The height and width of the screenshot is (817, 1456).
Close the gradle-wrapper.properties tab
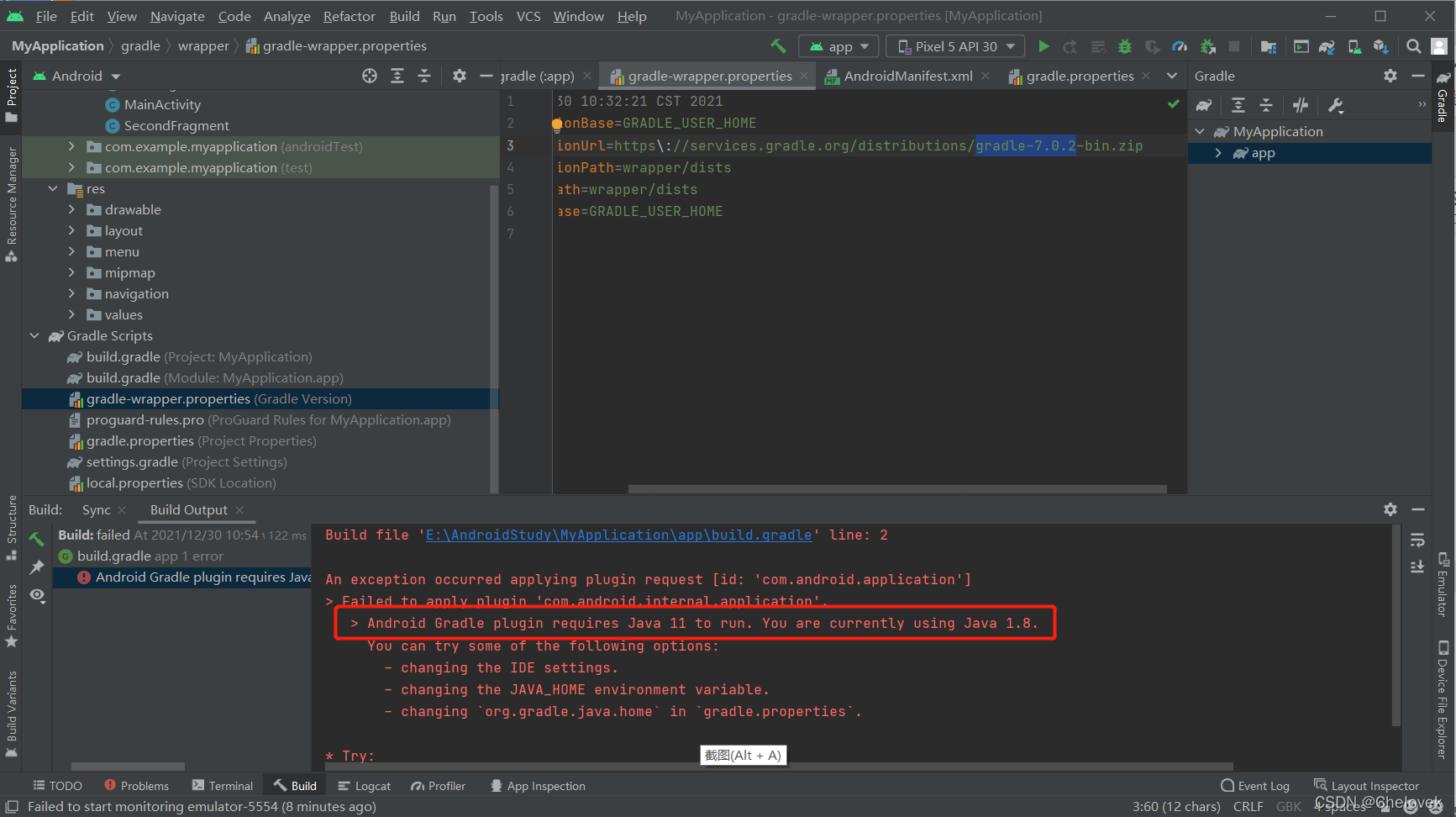(x=804, y=76)
